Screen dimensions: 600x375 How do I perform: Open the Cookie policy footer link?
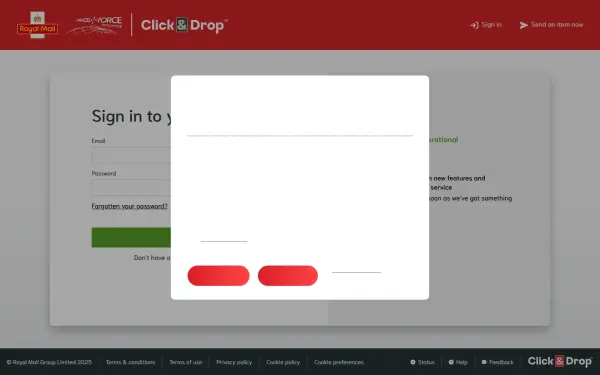pos(283,362)
